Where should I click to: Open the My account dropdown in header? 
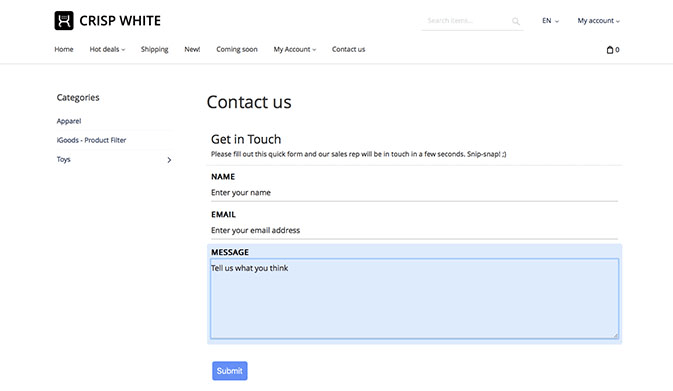[x=598, y=21]
